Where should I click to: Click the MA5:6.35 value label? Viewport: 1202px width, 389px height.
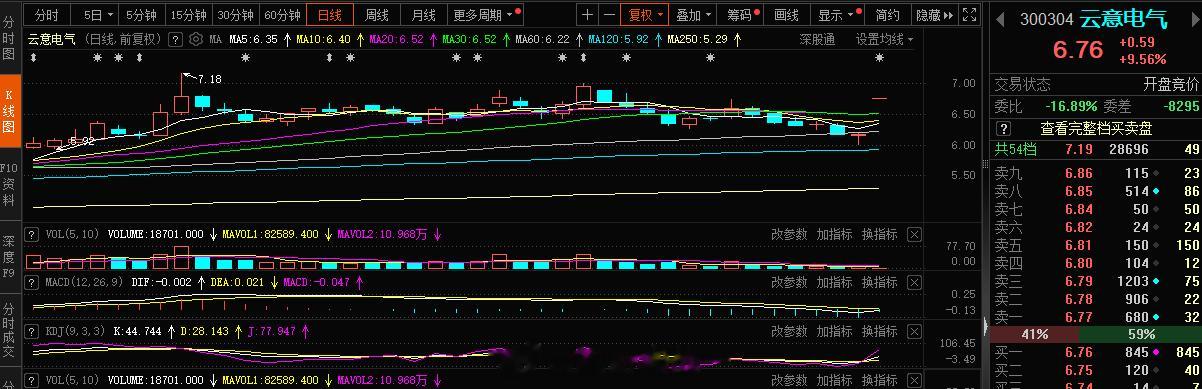coord(253,39)
